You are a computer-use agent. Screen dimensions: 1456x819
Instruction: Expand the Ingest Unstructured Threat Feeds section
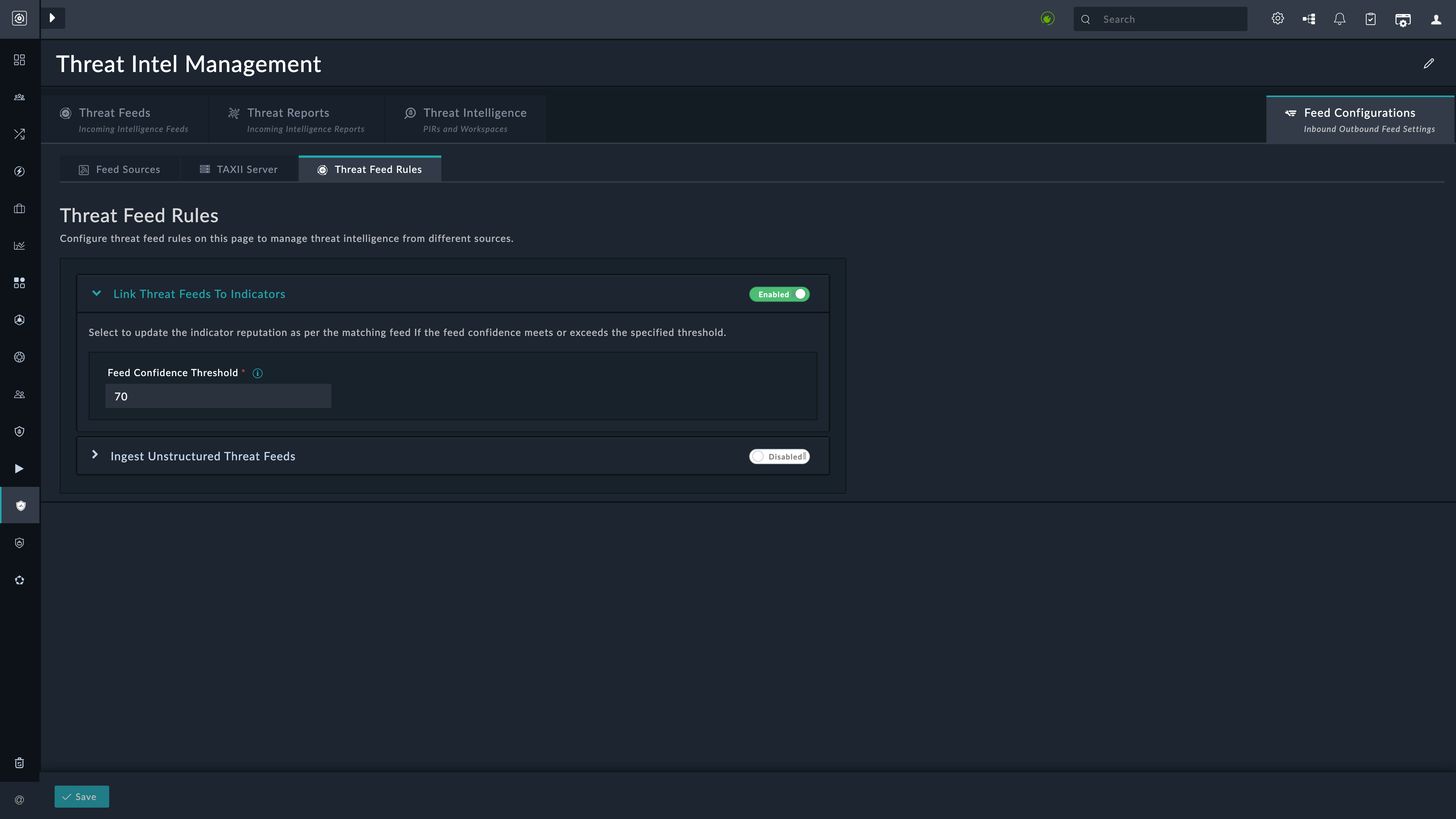tap(95, 455)
